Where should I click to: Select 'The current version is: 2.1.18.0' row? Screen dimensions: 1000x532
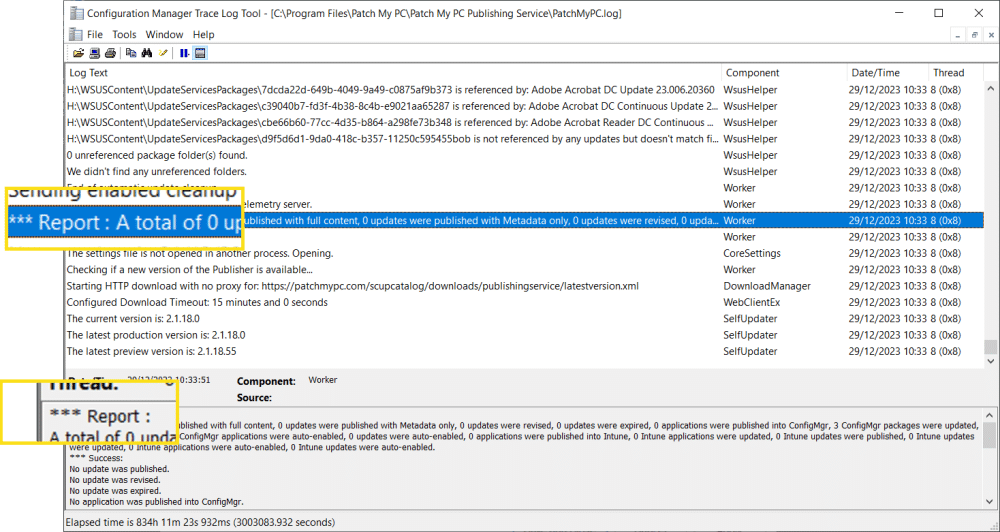[524, 319]
